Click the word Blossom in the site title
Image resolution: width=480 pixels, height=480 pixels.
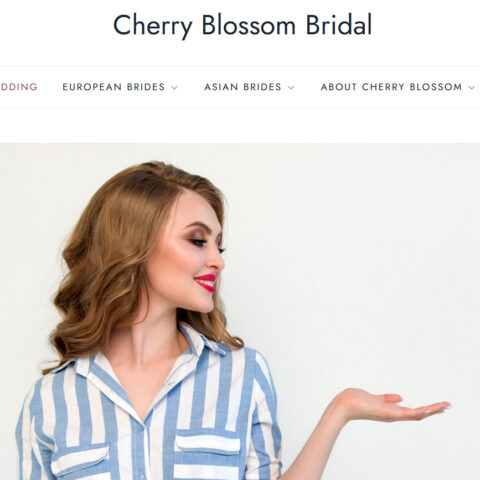tap(249, 25)
